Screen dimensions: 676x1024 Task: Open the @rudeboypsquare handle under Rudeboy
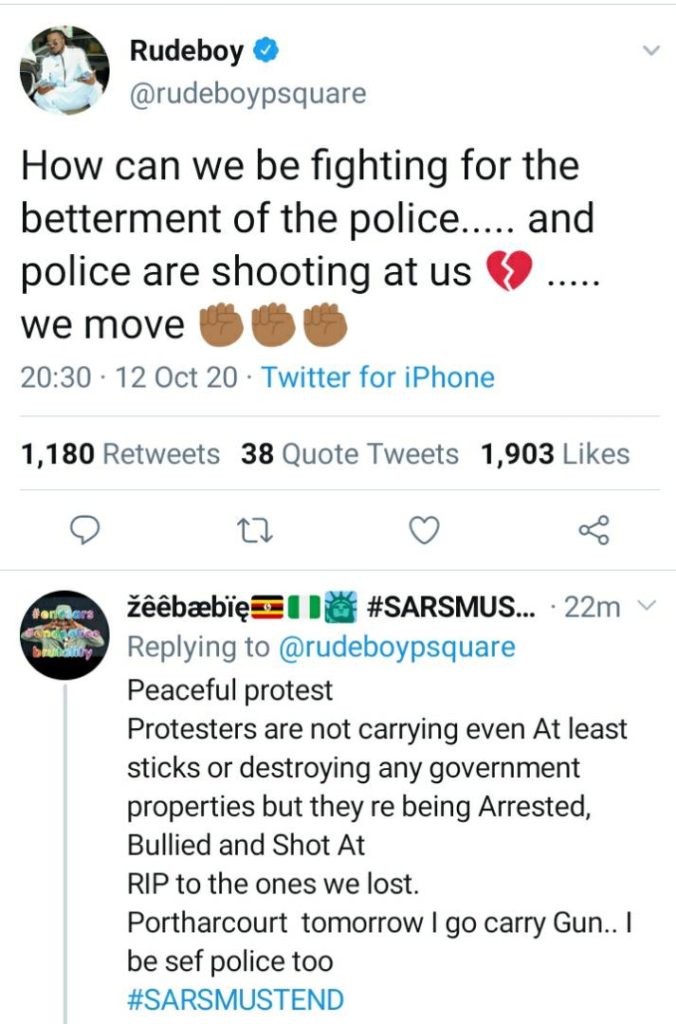click(247, 93)
